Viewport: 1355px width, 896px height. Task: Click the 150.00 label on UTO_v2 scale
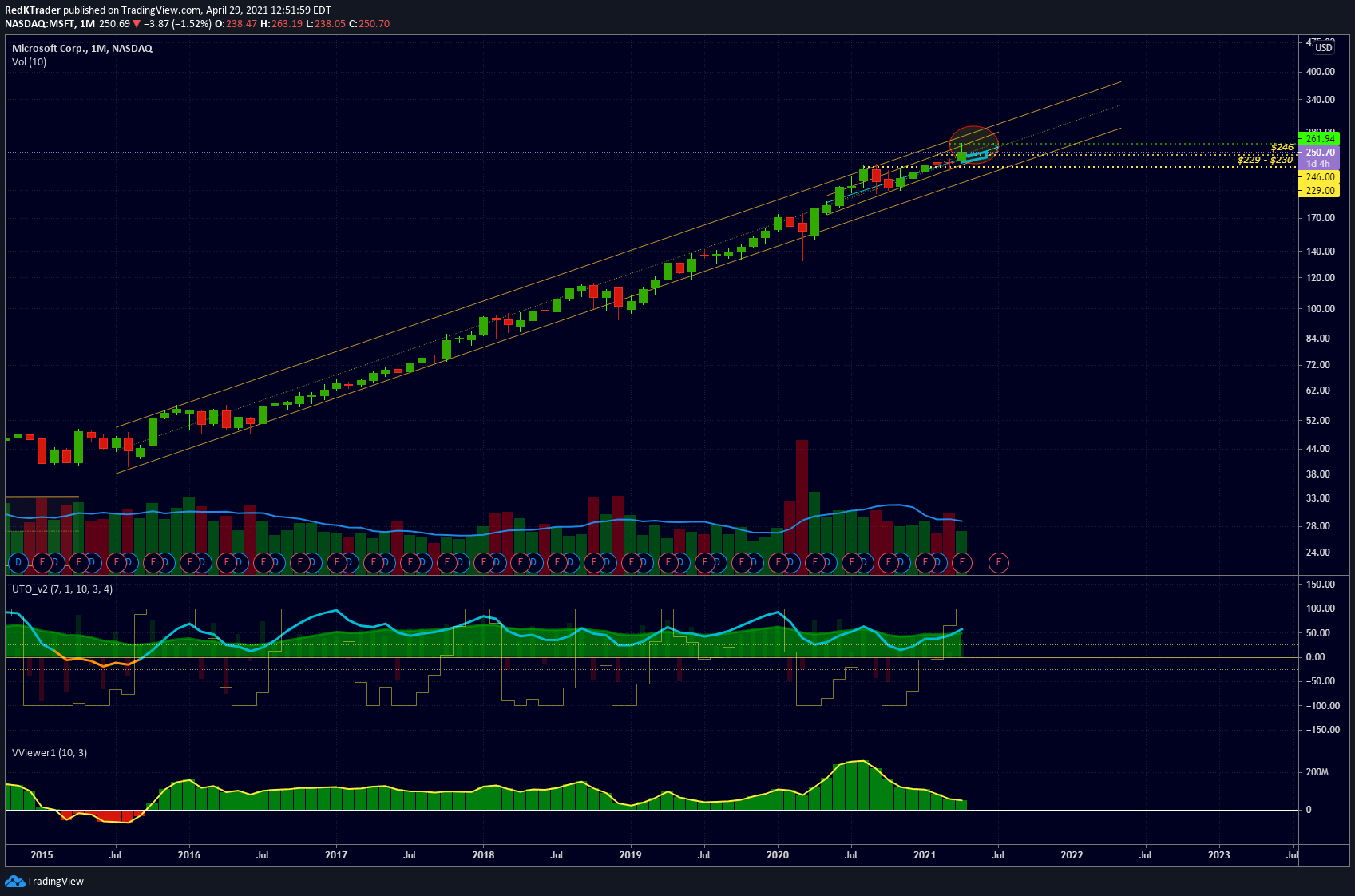tap(1320, 585)
